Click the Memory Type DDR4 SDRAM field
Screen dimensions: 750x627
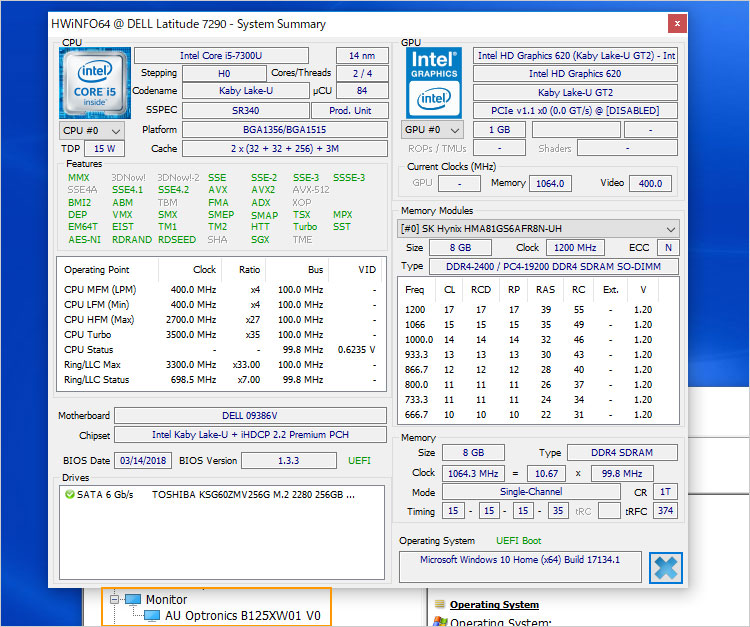(x=622, y=452)
